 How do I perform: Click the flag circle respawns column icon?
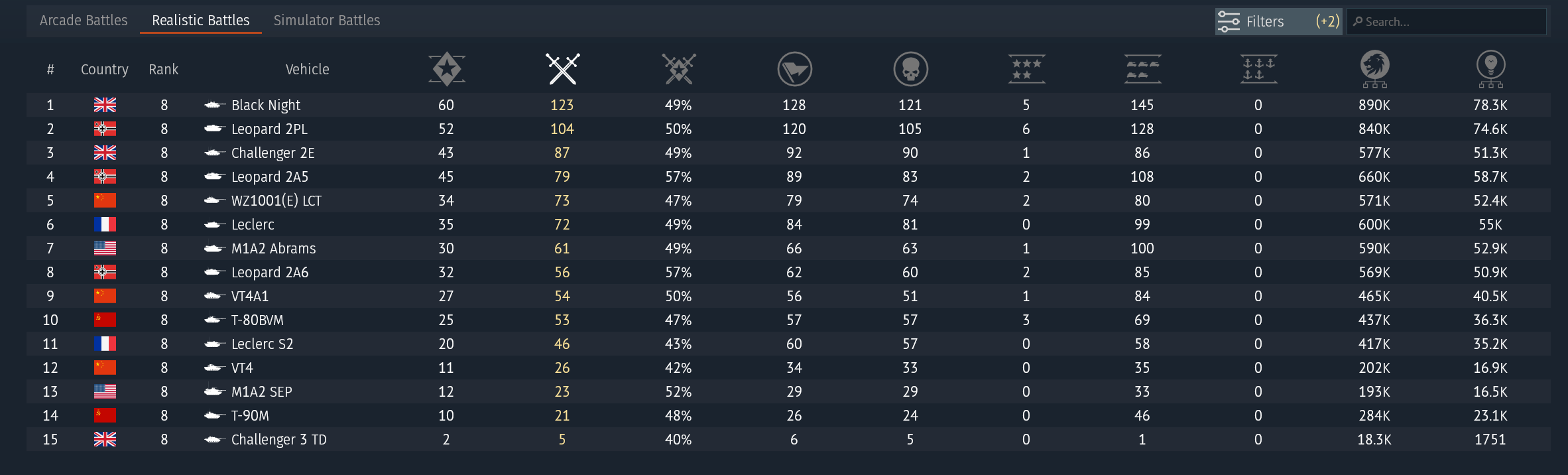[x=794, y=69]
